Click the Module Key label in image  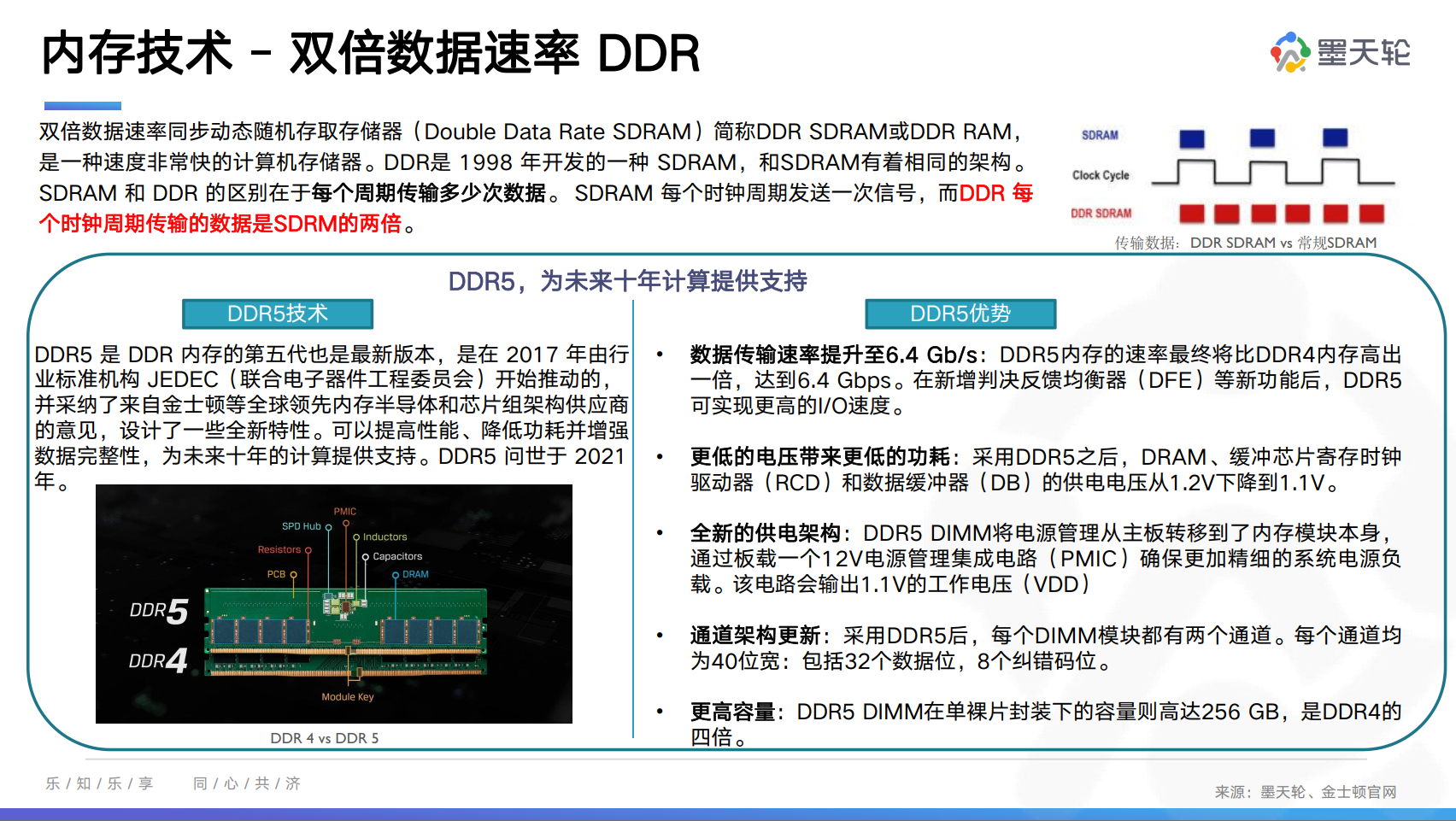(348, 697)
